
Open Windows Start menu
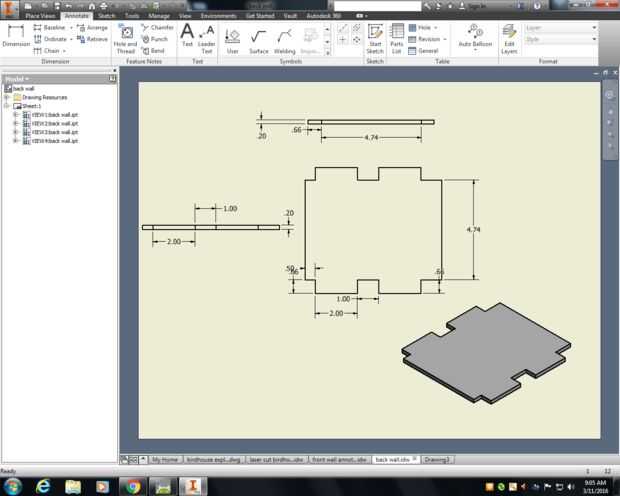point(13,487)
